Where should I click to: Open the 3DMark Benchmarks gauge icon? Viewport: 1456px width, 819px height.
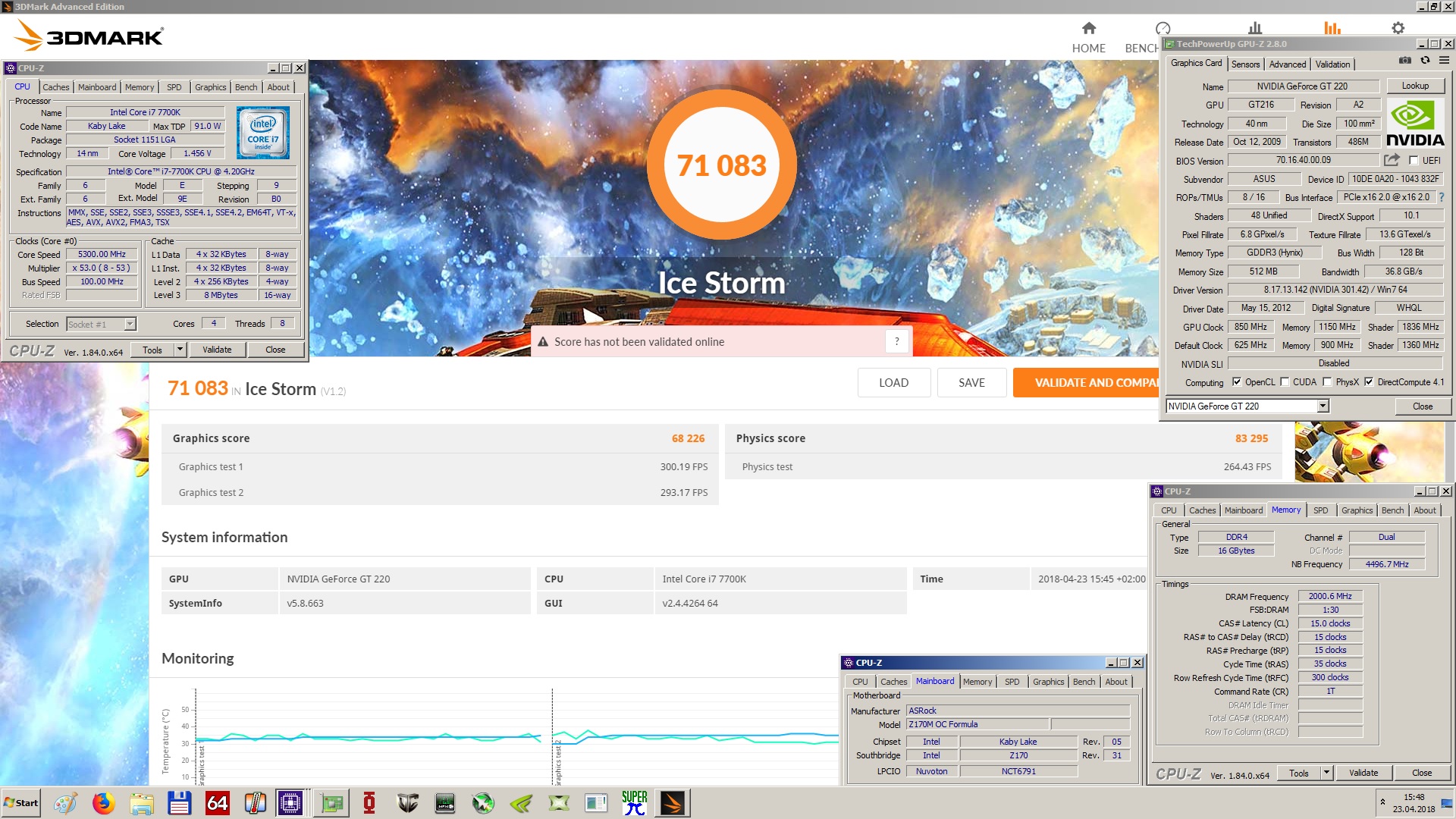(x=1163, y=29)
